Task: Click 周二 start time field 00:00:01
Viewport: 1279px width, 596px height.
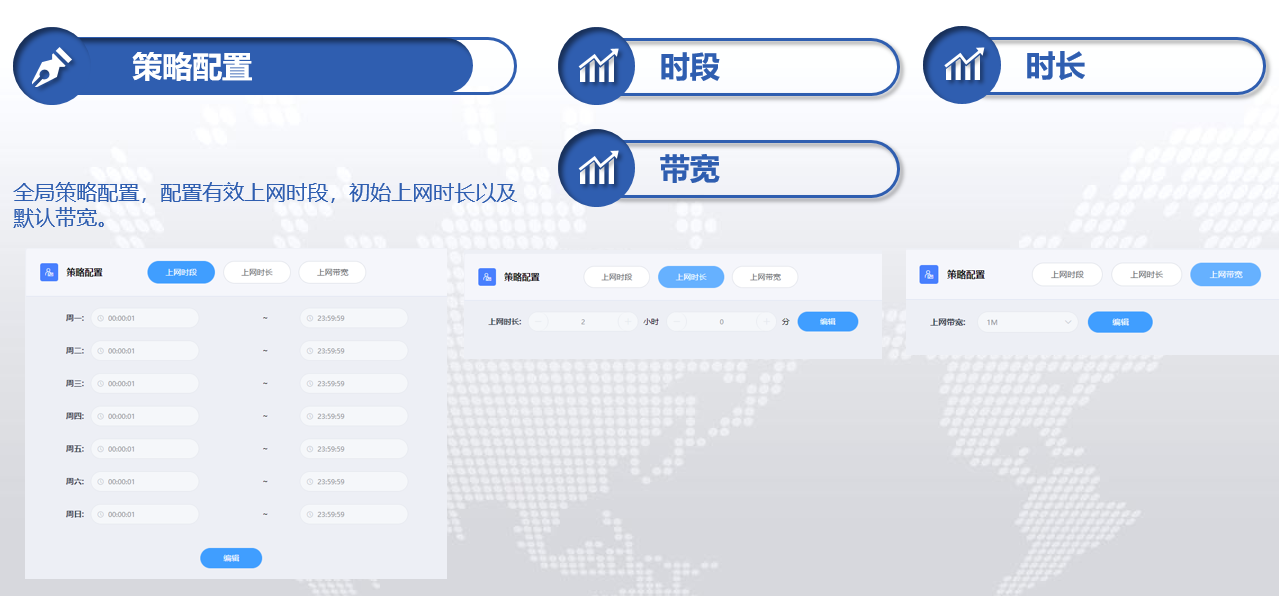Action: (x=145, y=351)
